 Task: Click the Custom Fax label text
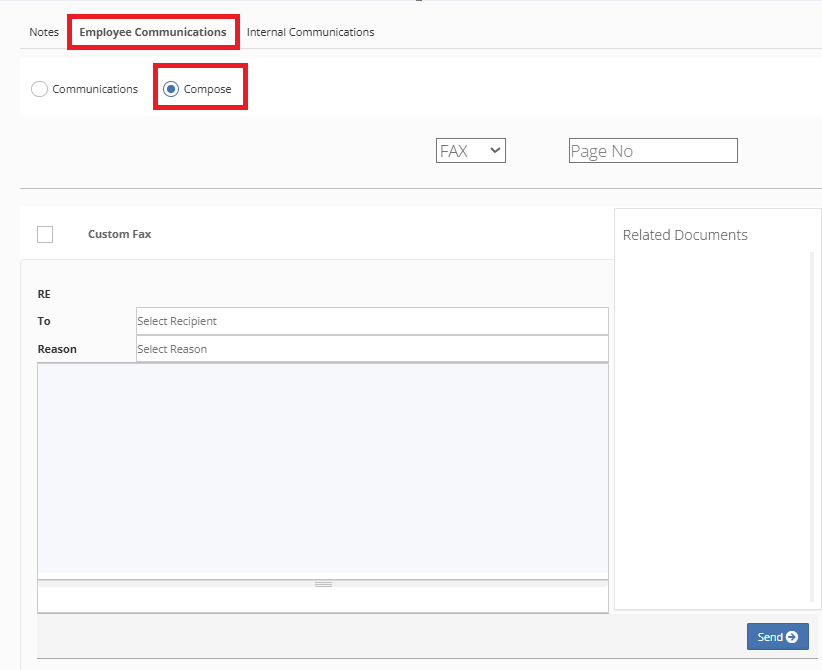coord(119,234)
